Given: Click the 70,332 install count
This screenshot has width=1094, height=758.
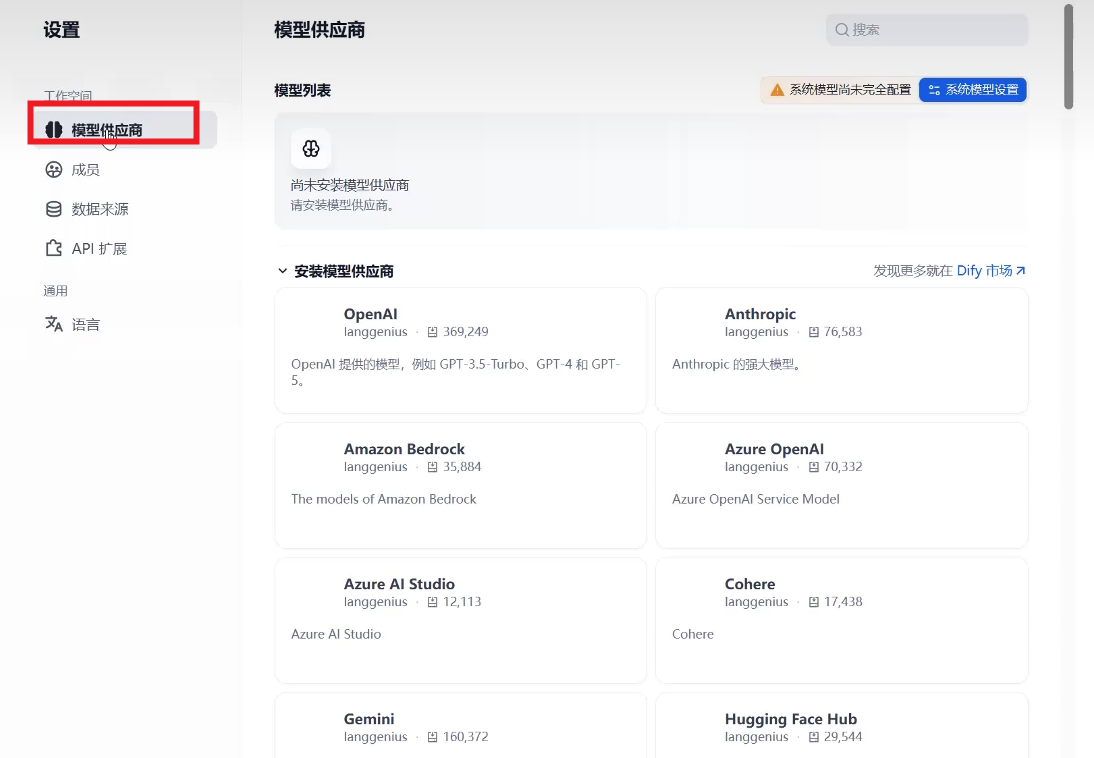Looking at the screenshot, I should coord(843,467).
